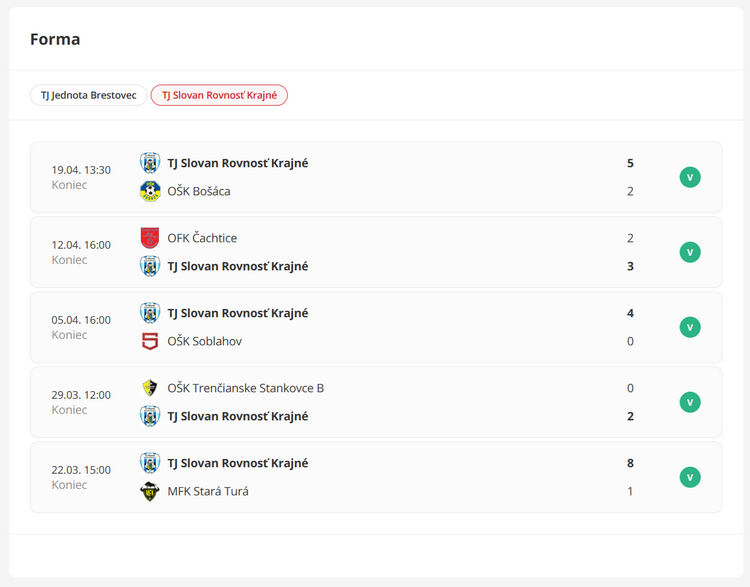This screenshot has width=750, height=587.
Task: Click Krajné crest in 29.03. match row
Action: (150, 416)
